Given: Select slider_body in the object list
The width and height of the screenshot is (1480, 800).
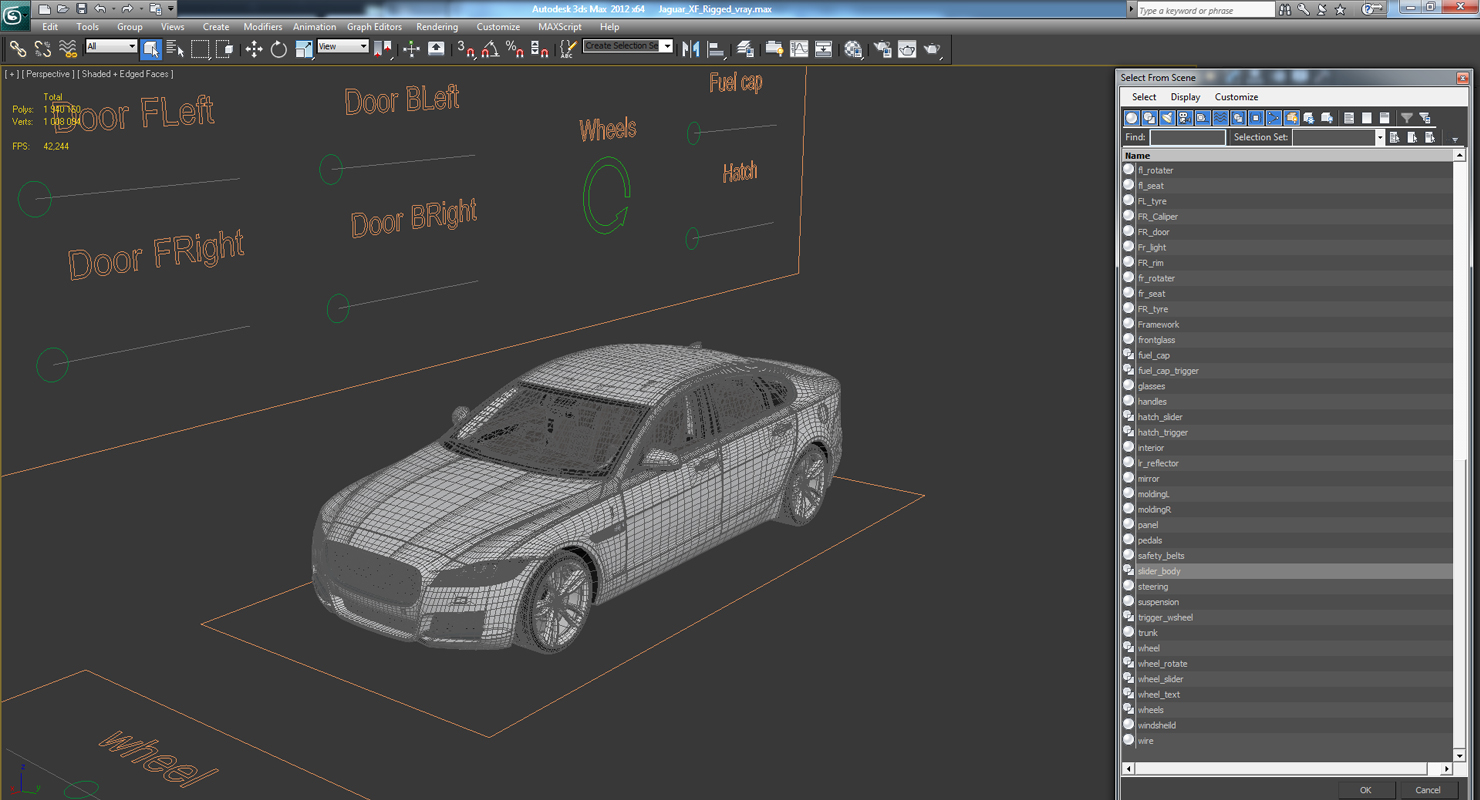Looking at the screenshot, I should 1287,571.
